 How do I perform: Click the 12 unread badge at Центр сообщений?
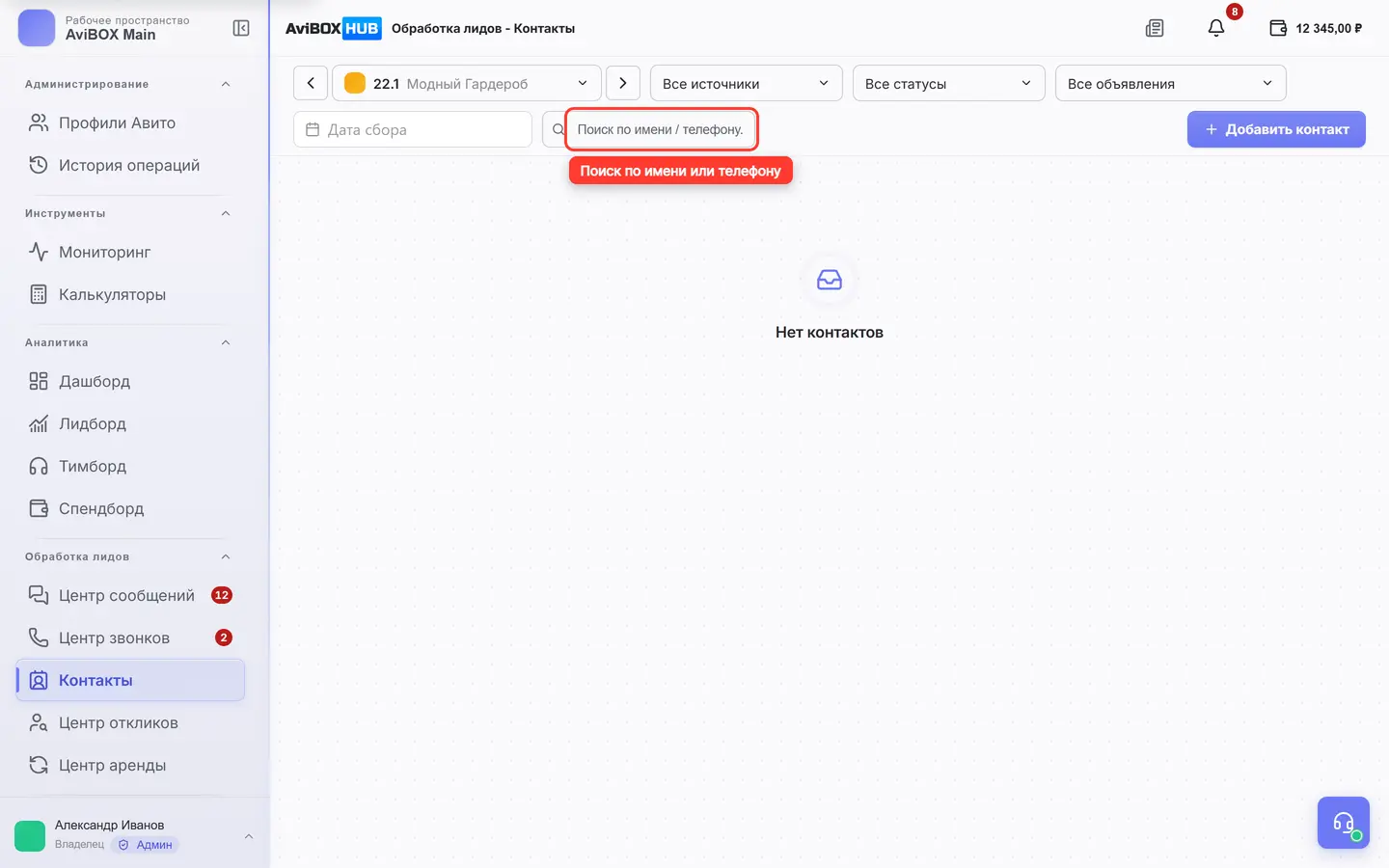point(222,595)
